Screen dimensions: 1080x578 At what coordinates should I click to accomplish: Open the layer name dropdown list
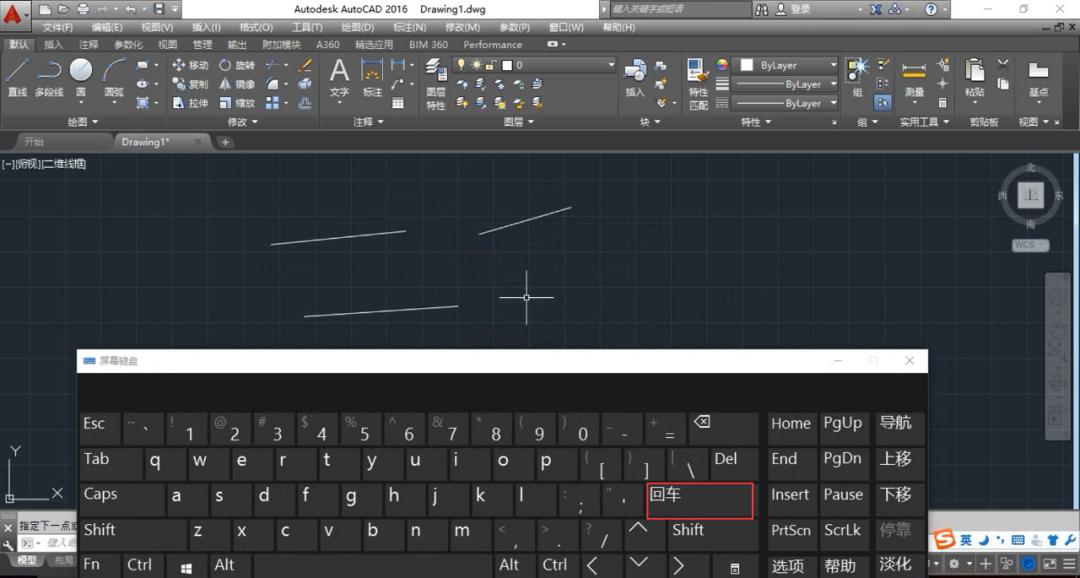pyautogui.click(x=558, y=65)
